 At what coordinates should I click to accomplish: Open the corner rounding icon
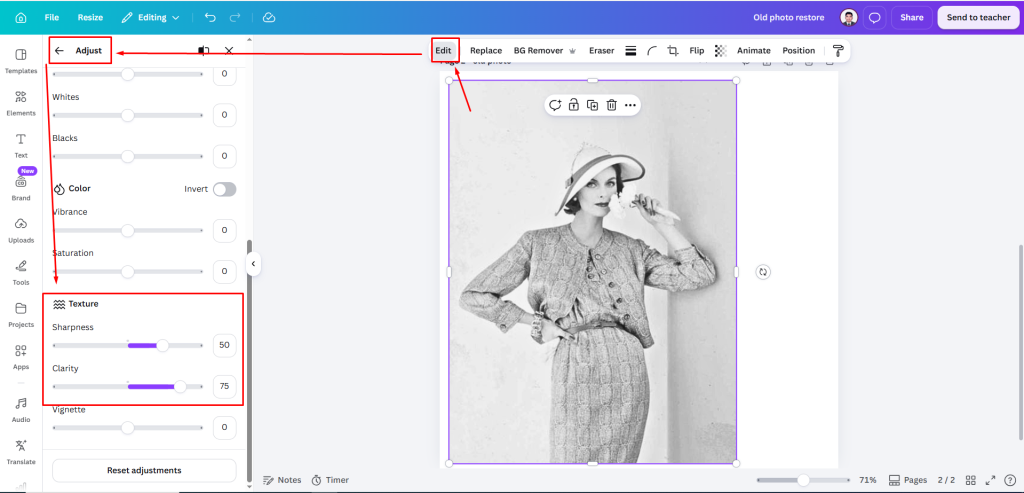click(x=652, y=50)
